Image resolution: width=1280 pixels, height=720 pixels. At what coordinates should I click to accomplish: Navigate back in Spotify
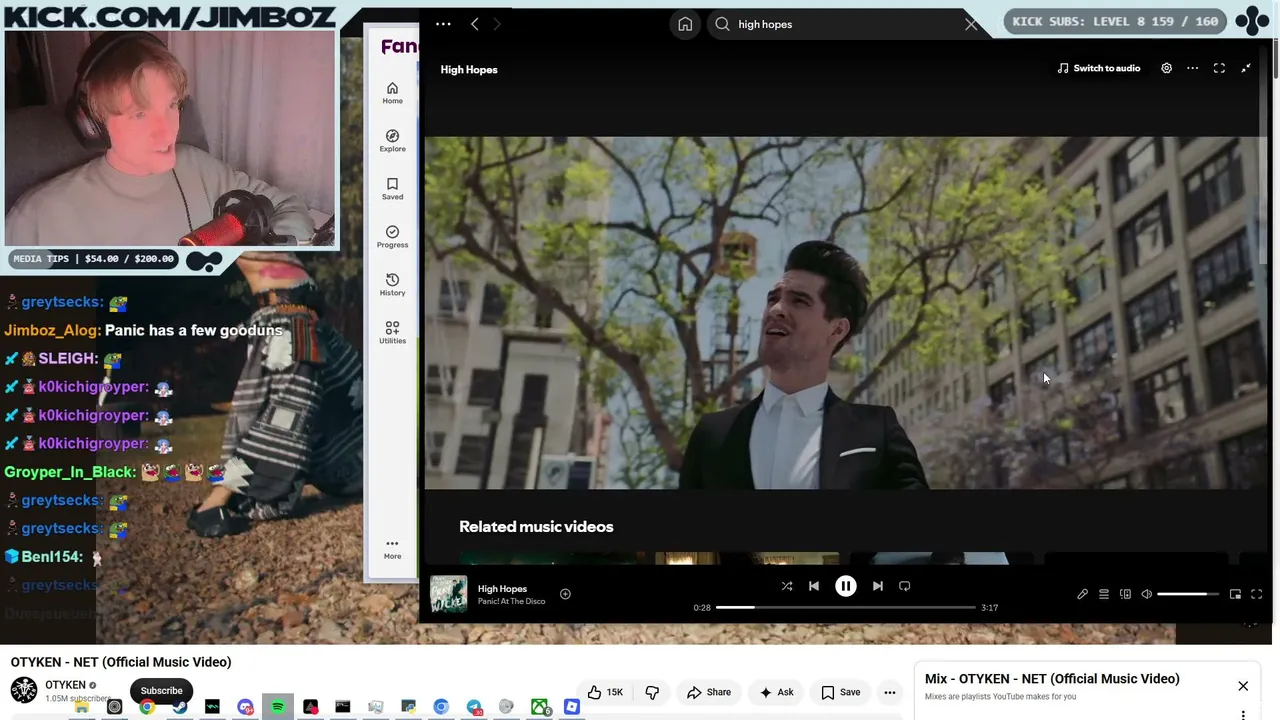475,24
